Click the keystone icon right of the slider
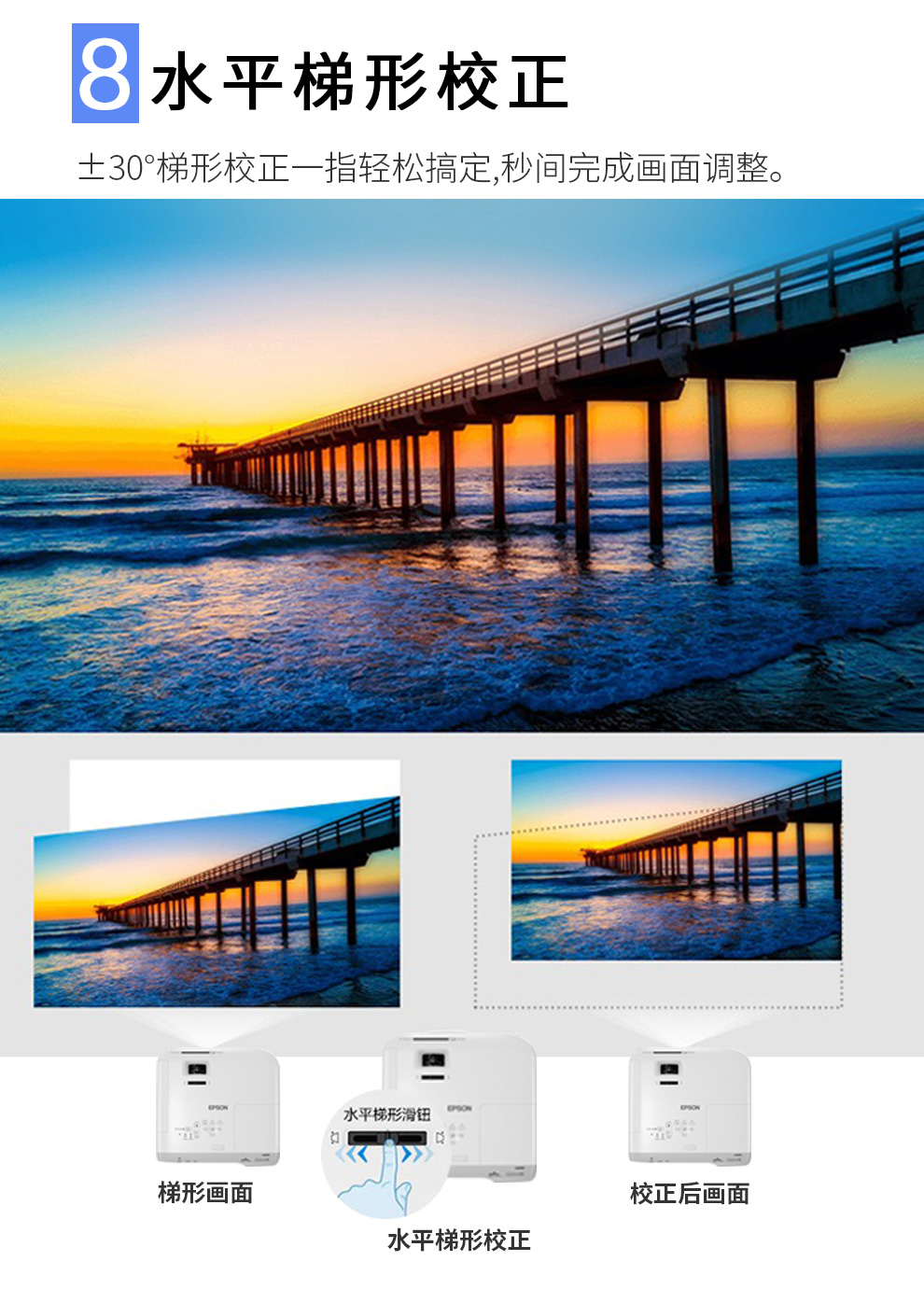 440,1138
